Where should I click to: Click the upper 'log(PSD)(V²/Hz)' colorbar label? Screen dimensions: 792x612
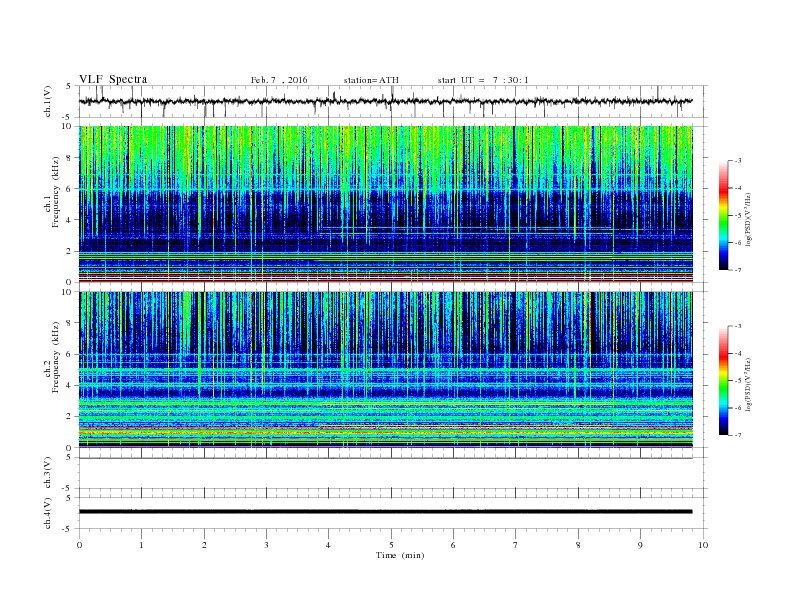(749, 220)
